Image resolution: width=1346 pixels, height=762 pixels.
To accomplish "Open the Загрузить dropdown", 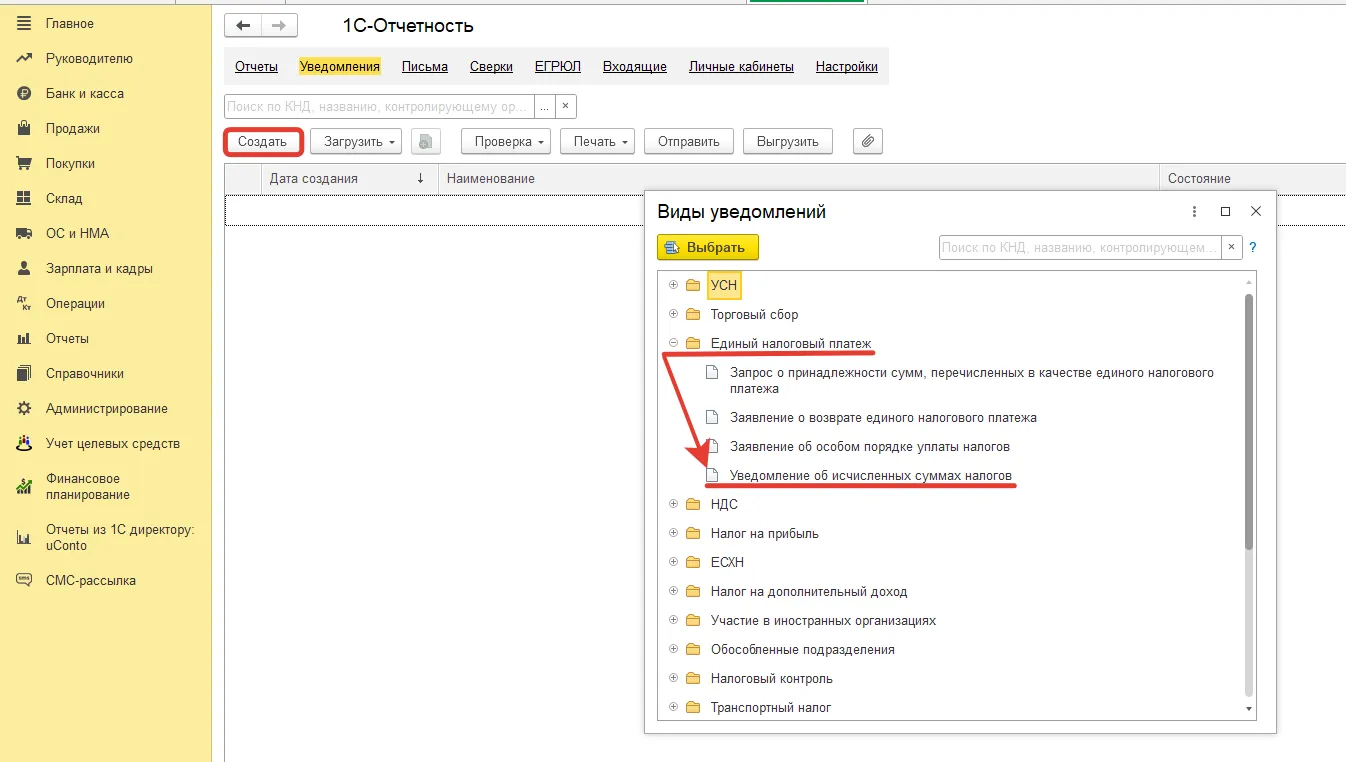I will point(356,141).
